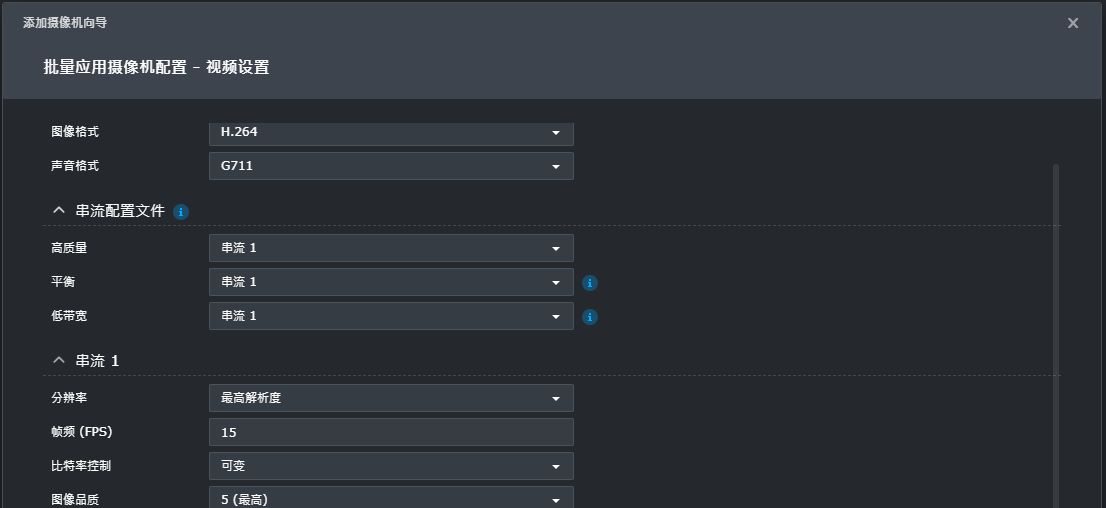Screen dimensions: 1106x508
Task: Click the 串流配置文件 section title
Action: pos(120,212)
